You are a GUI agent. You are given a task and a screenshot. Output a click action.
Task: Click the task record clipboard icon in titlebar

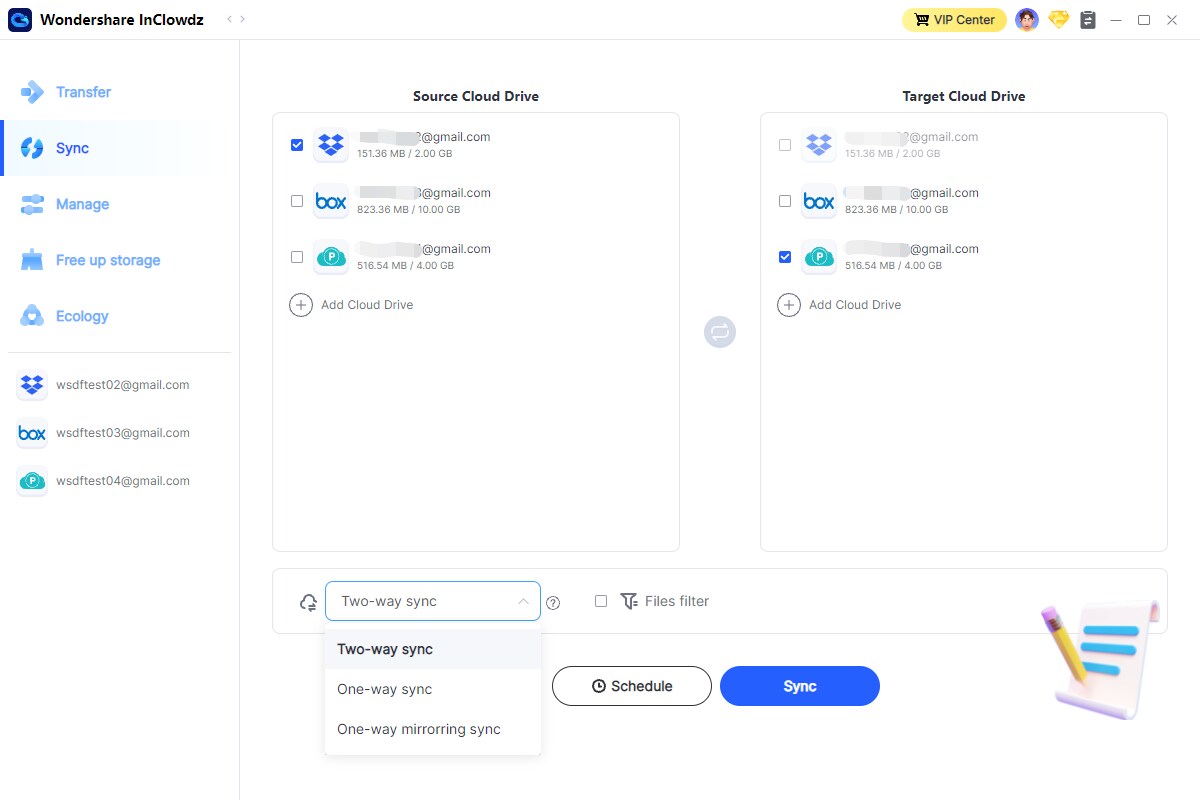tap(1087, 19)
